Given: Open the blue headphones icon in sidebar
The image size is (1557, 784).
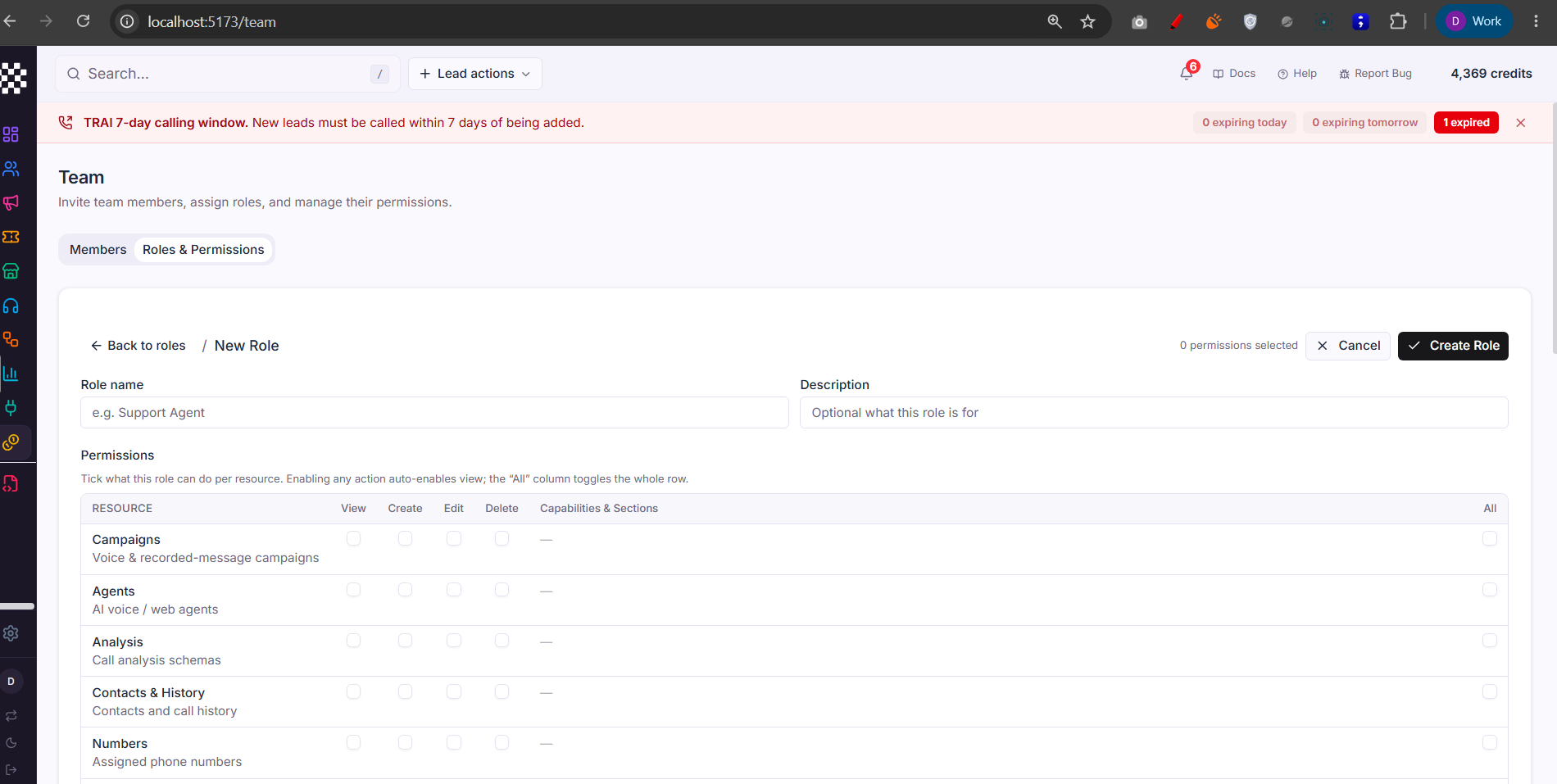Looking at the screenshot, I should (11, 306).
